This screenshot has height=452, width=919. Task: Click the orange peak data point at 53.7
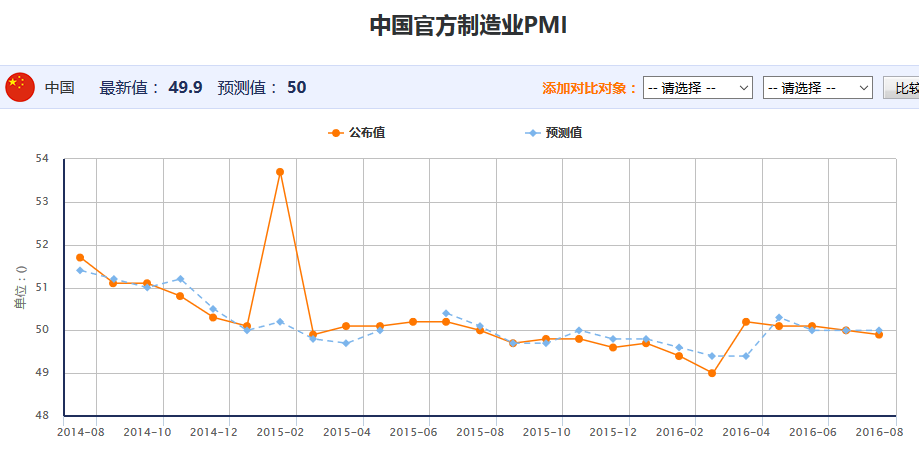click(280, 172)
